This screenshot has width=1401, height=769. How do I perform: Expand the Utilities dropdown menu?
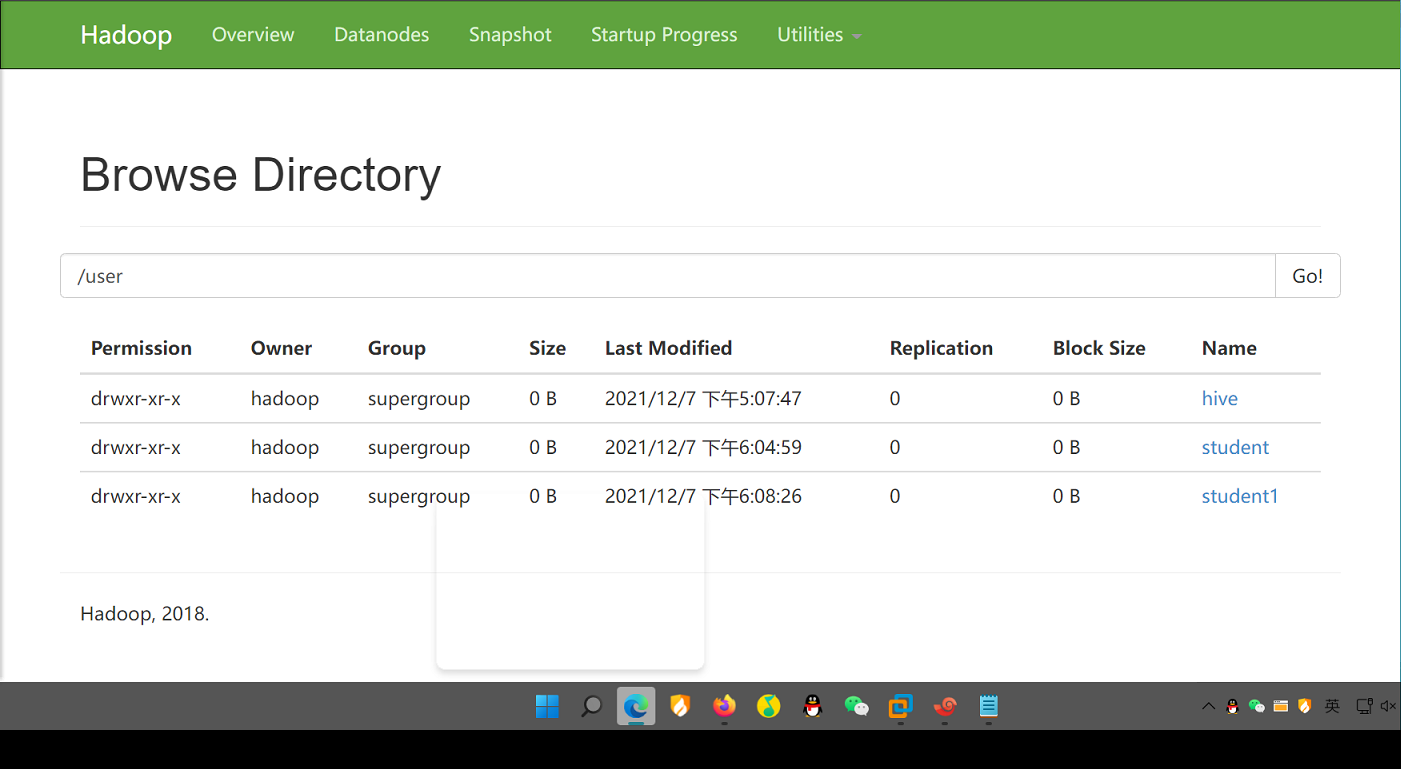click(x=819, y=35)
